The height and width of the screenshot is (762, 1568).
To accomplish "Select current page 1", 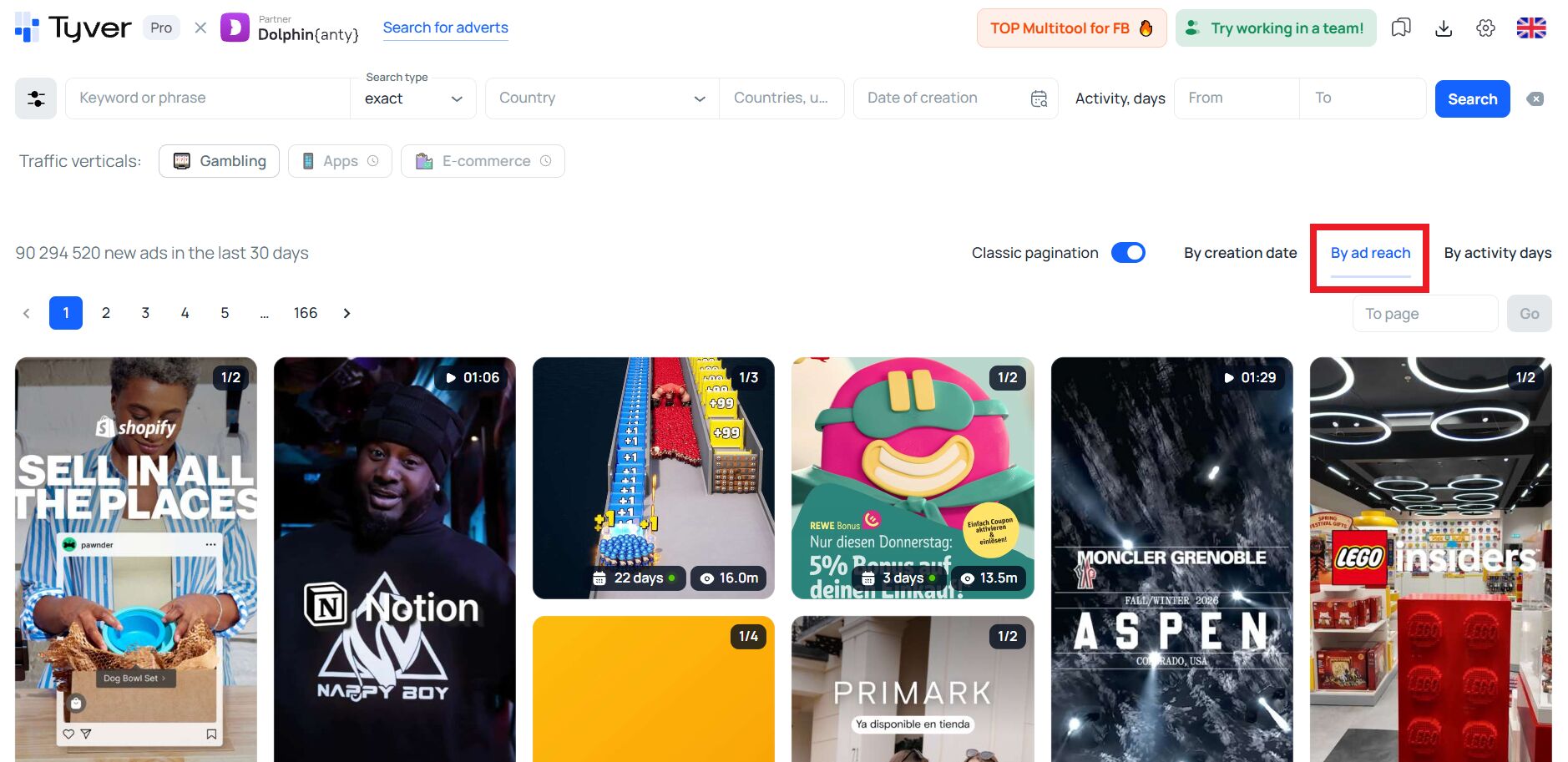I will 66,313.
